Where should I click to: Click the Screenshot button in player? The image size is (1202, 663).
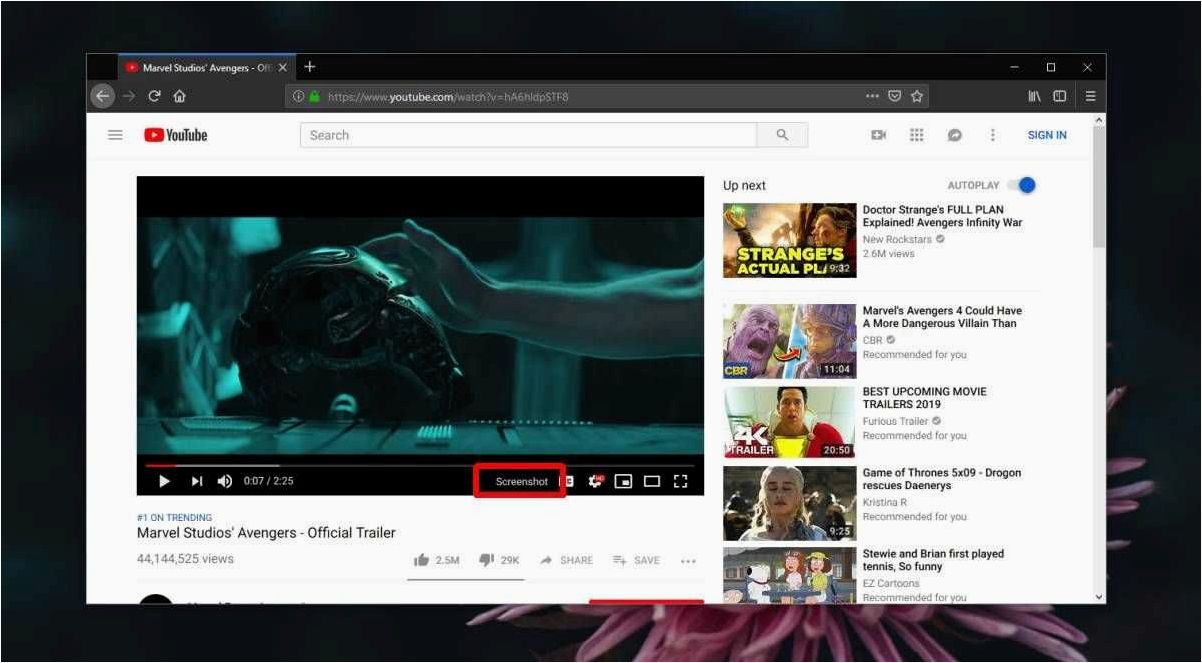[521, 481]
